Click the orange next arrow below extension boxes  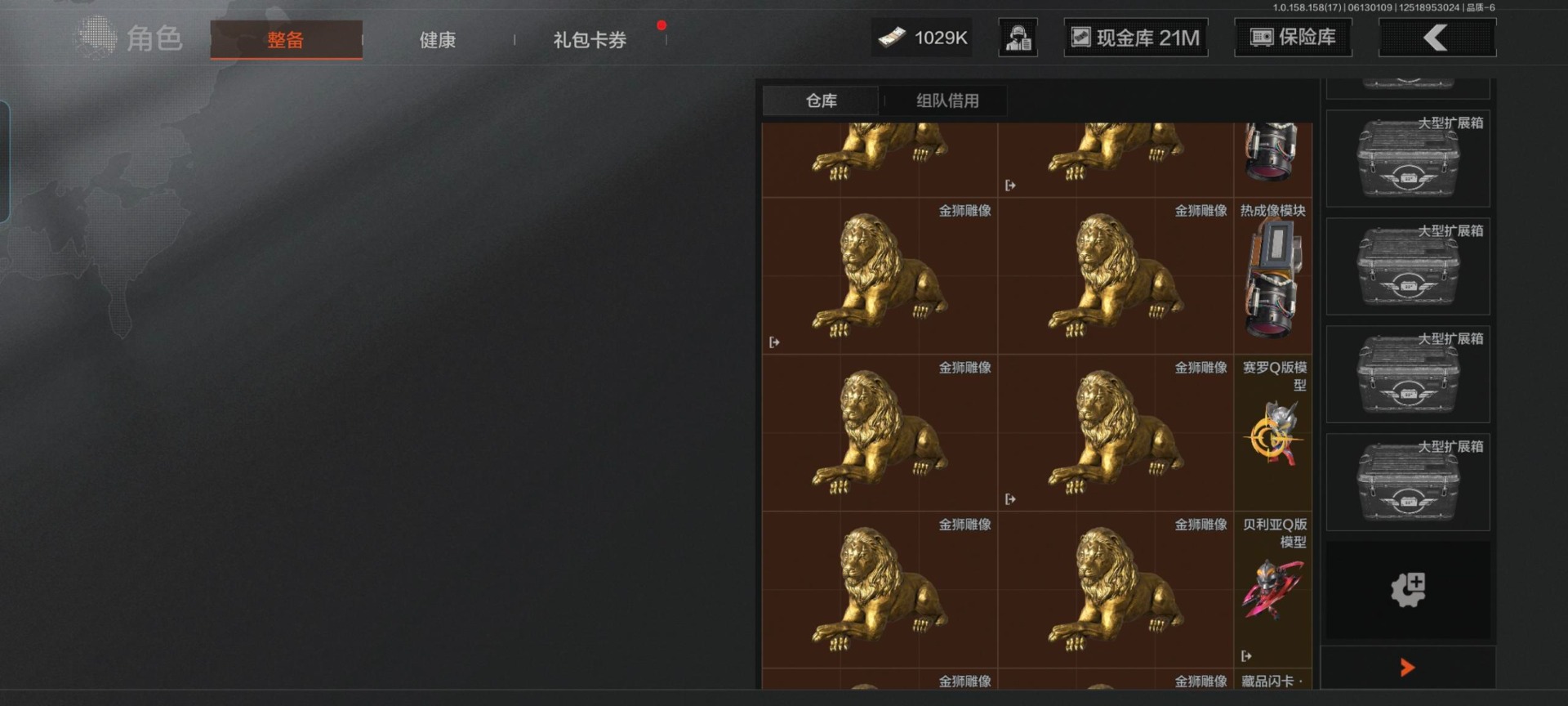[1407, 668]
